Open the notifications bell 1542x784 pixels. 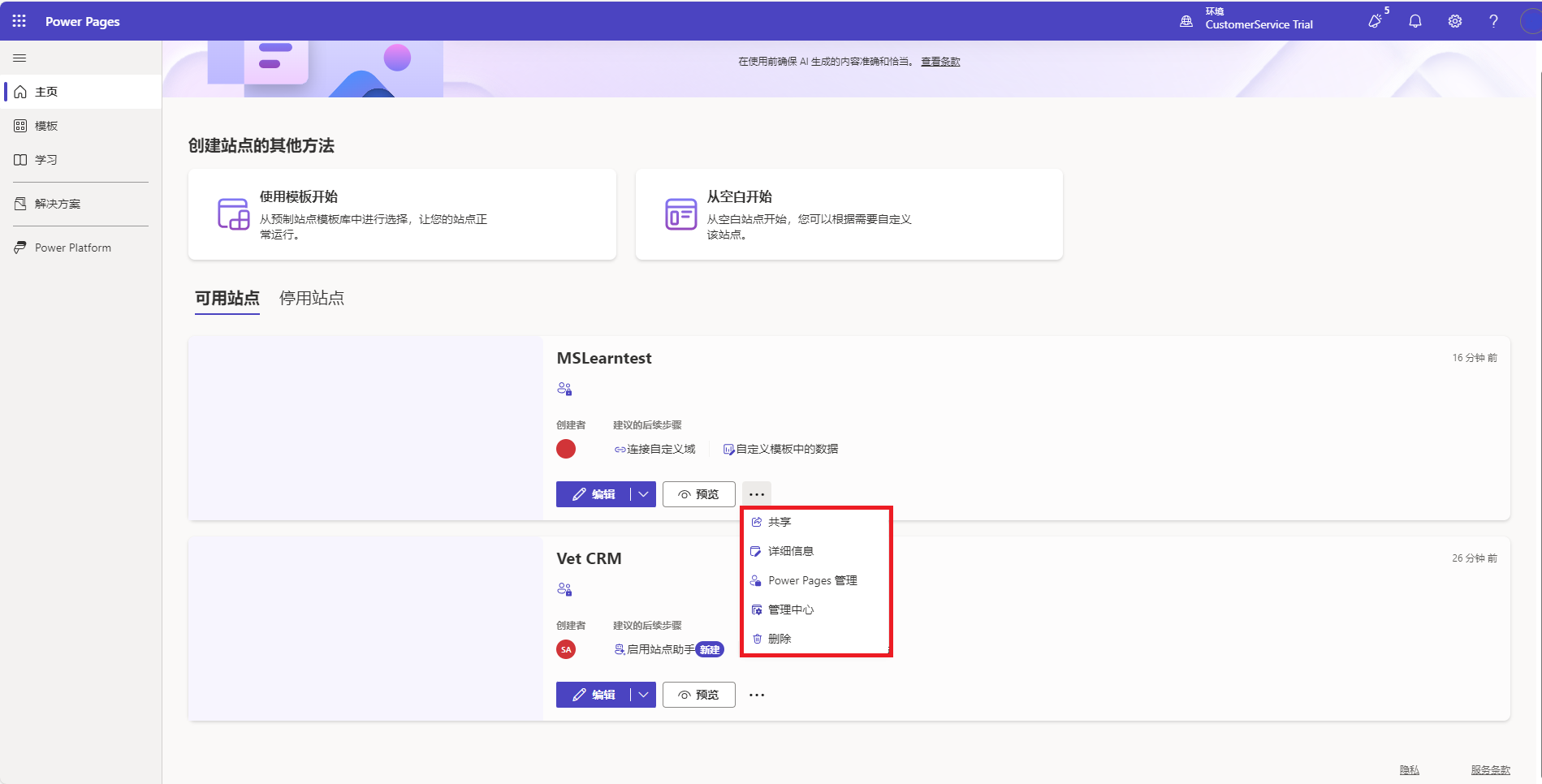coord(1415,21)
